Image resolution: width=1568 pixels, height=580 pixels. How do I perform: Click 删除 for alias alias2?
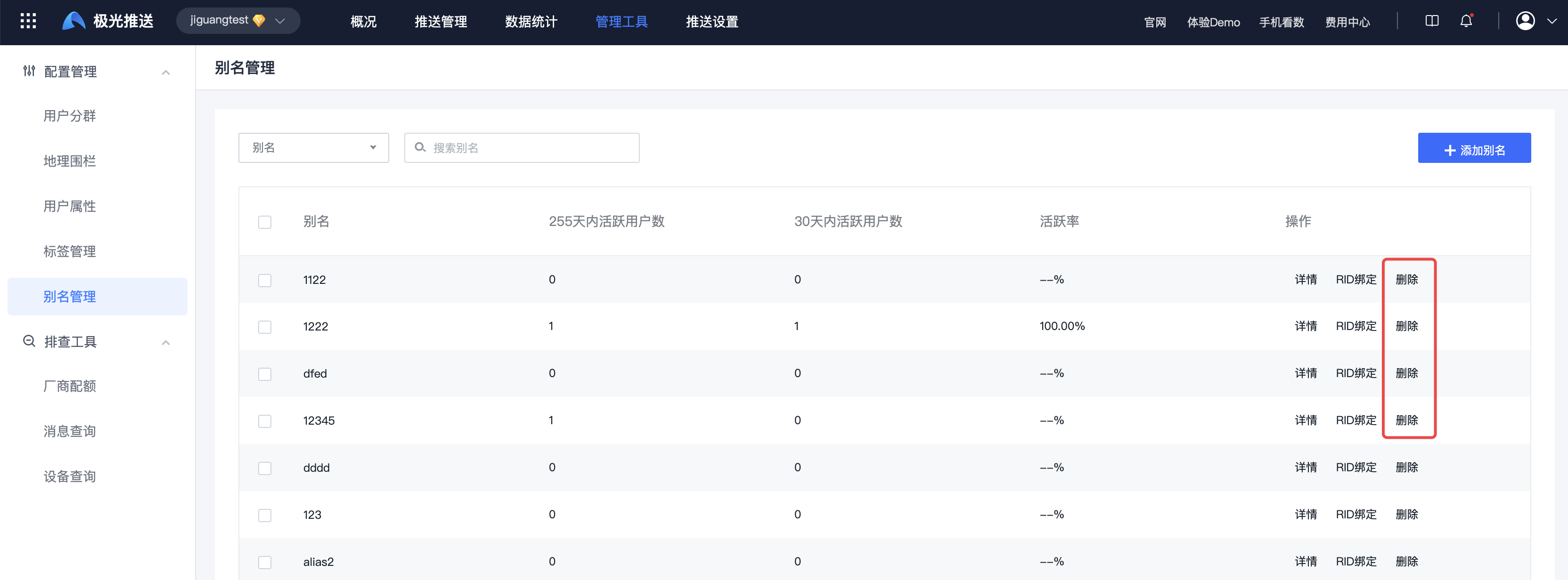pos(1407,562)
